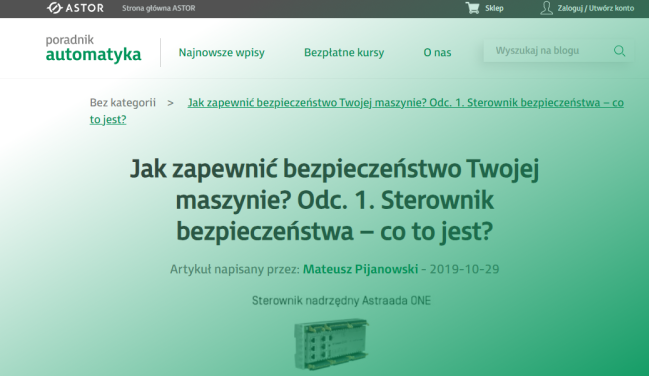The width and height of the screenshot is (649, 376).
Task: Go to Strona główna ASTOR
Action: coord(159,8)
